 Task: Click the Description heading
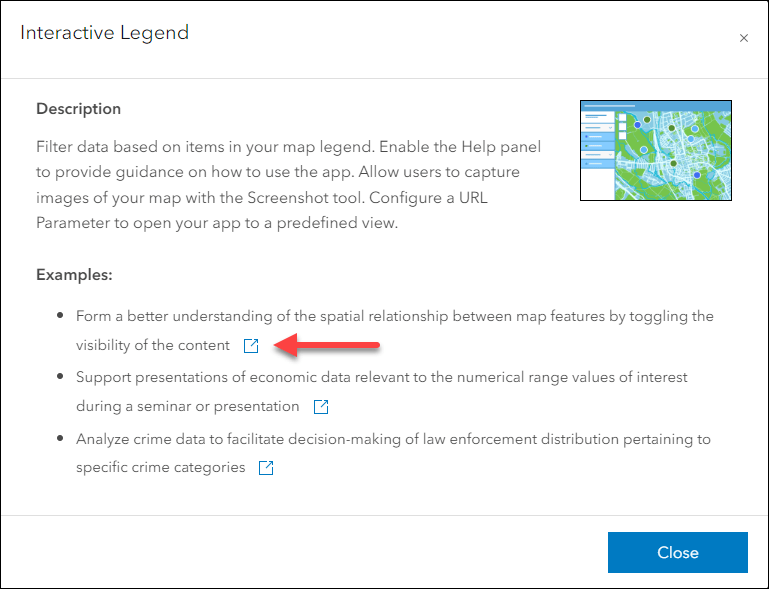[x=78, y=108]
